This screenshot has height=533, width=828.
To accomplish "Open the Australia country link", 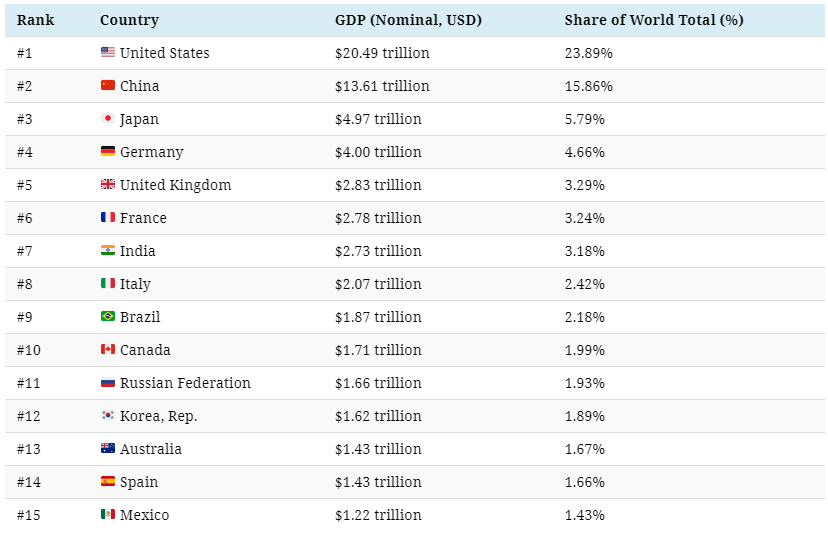I will tap(151, 449).
